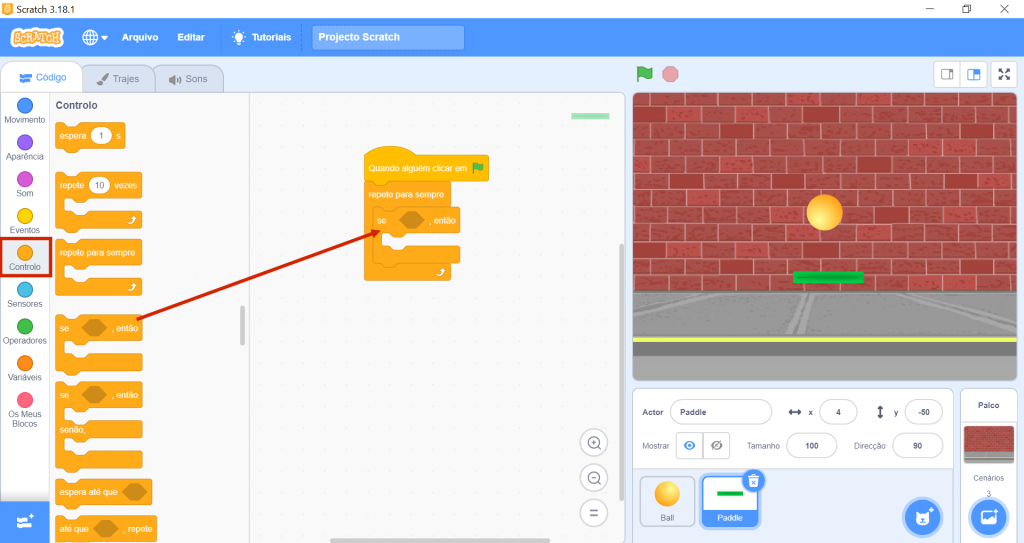This screenshot has width=1024, height=543.
Task: Delete the Paddle sprite via trash icon
Action: click(x=753, y=482)
